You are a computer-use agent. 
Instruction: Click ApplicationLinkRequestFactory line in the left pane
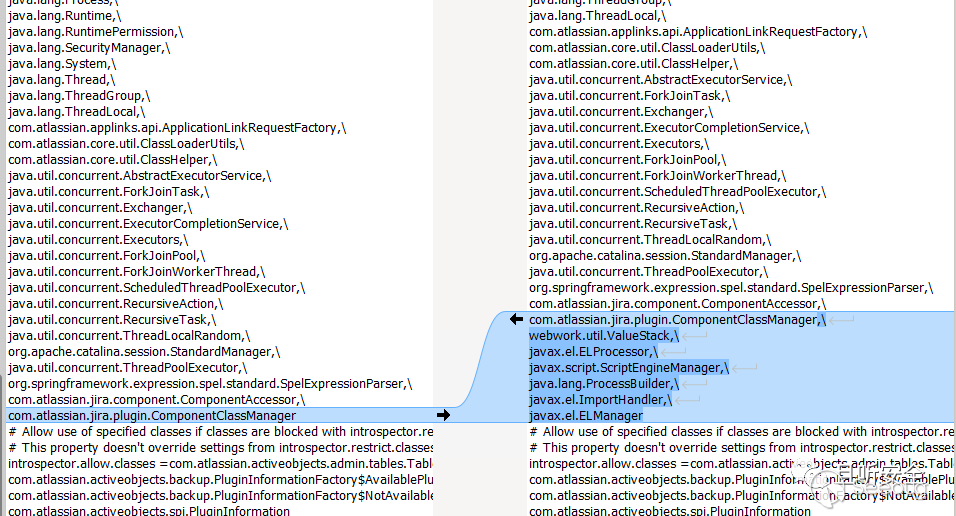pyautogui.click(x=177, y=127)
